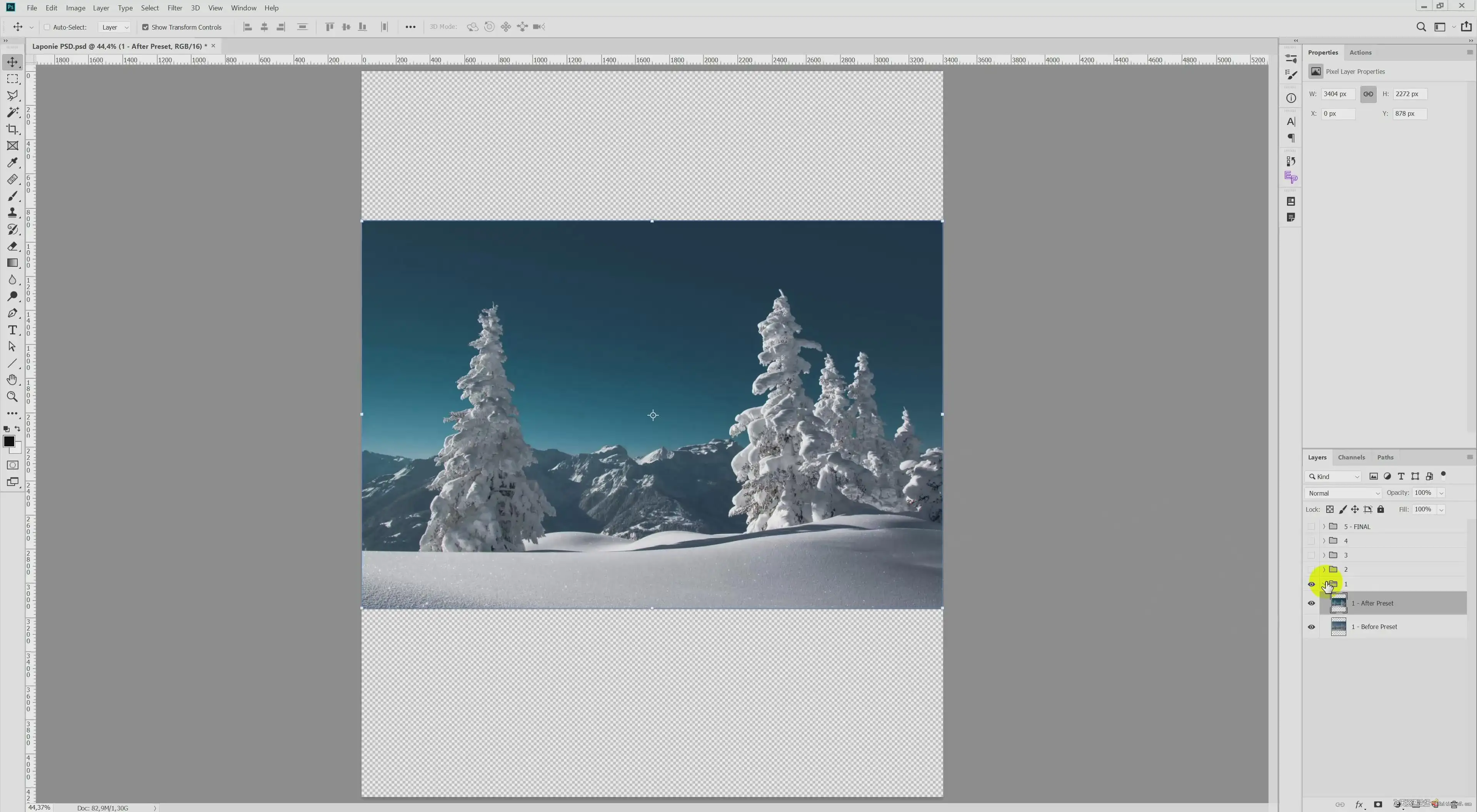Select the Eyedropper tool
This screenshot has width=1477, height=812.
tap(12, 163)
